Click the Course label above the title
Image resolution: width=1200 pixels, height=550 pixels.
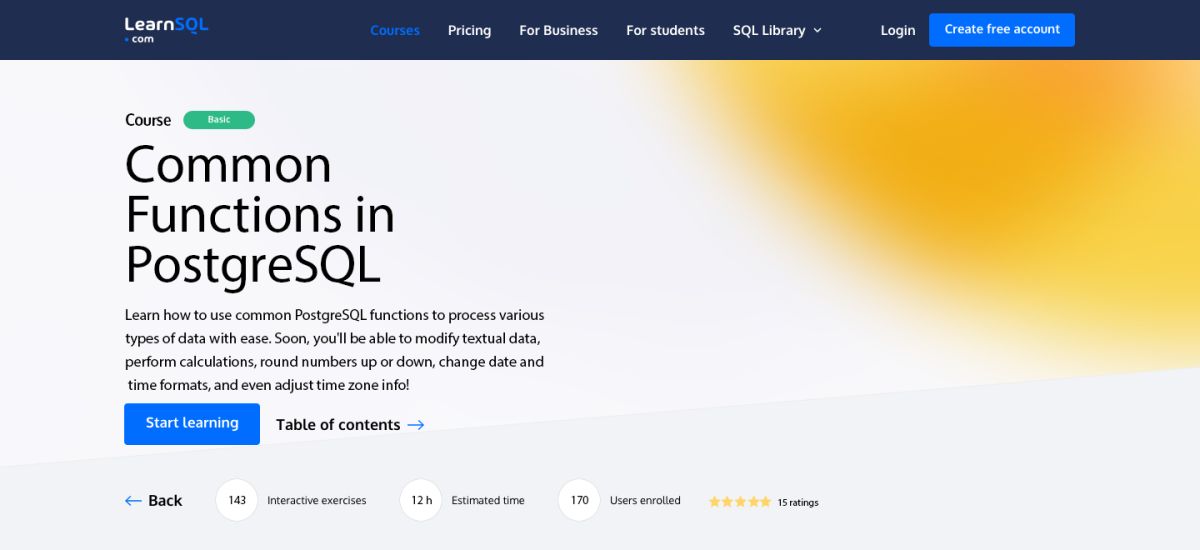pyautogui.click(x=148, y=120)
